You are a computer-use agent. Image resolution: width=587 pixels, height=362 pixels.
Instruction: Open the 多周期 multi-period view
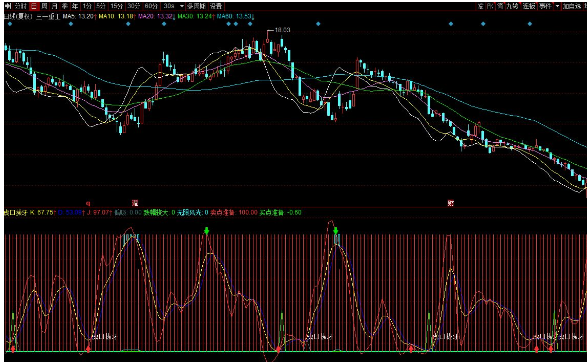[197, 6]
